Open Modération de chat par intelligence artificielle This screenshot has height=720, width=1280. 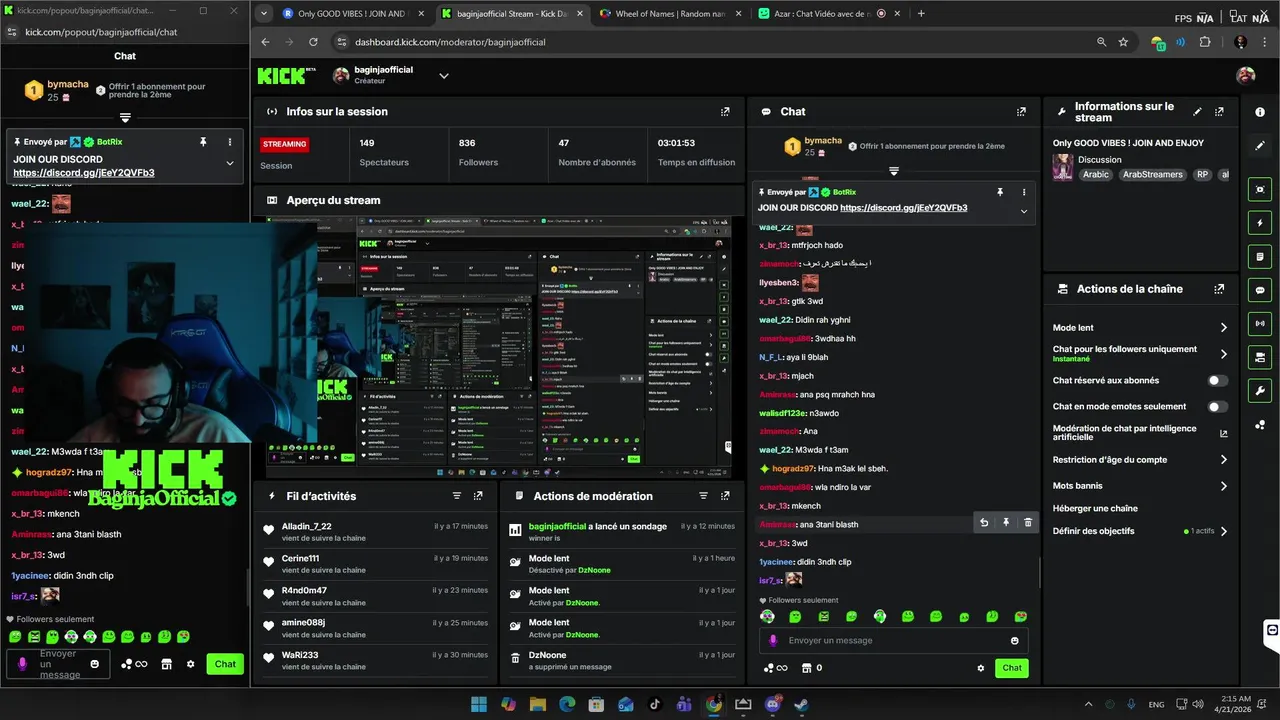(x=1223, y=433)
